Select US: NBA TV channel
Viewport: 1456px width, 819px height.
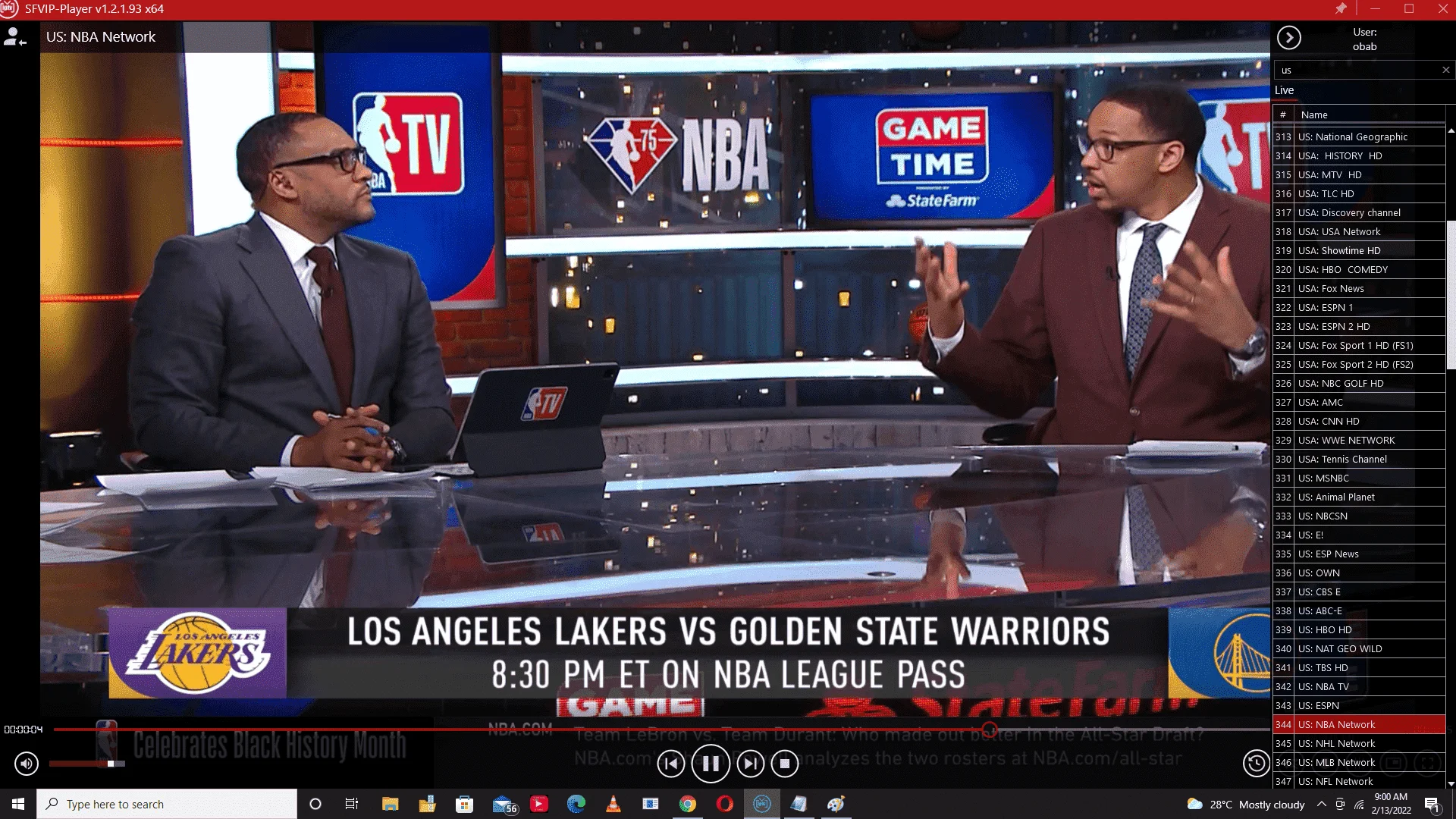click(x=1359, y=686)
